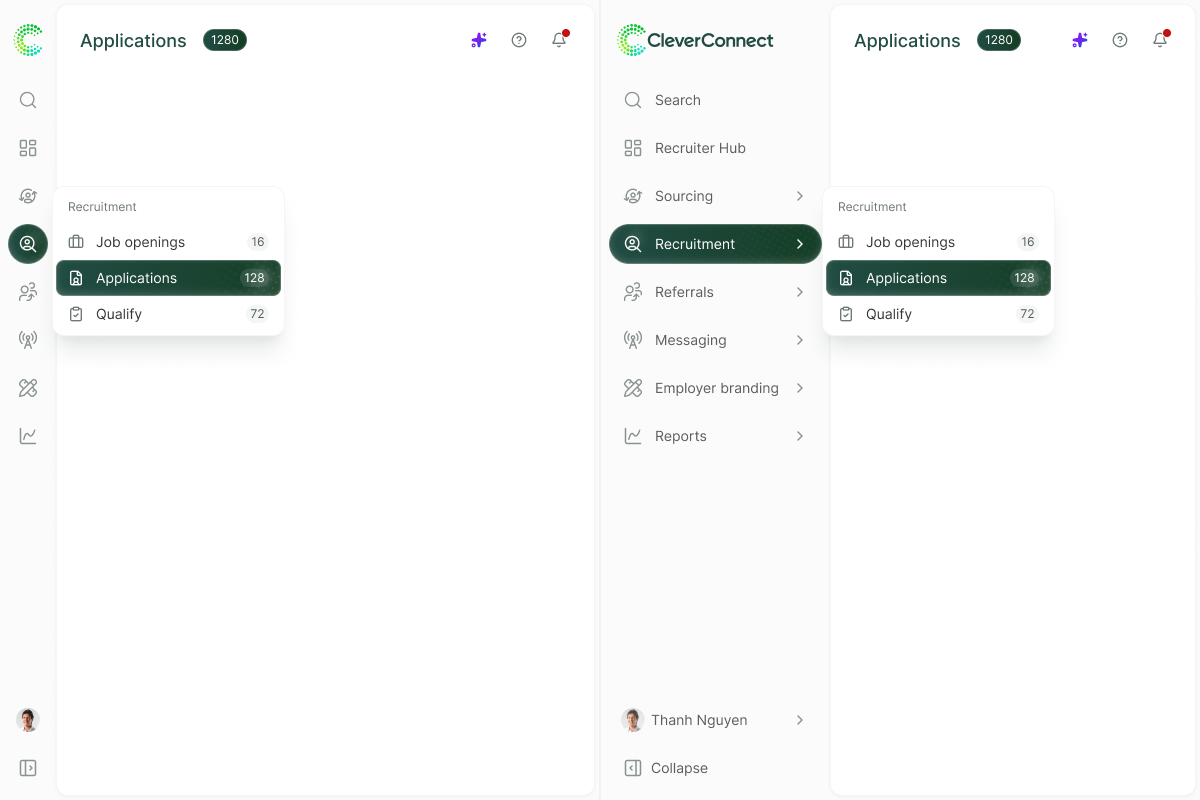Open Referrals icon in collapsed sidebar
This screenshot has width=1200, height=800.
[x=28, y=292]
